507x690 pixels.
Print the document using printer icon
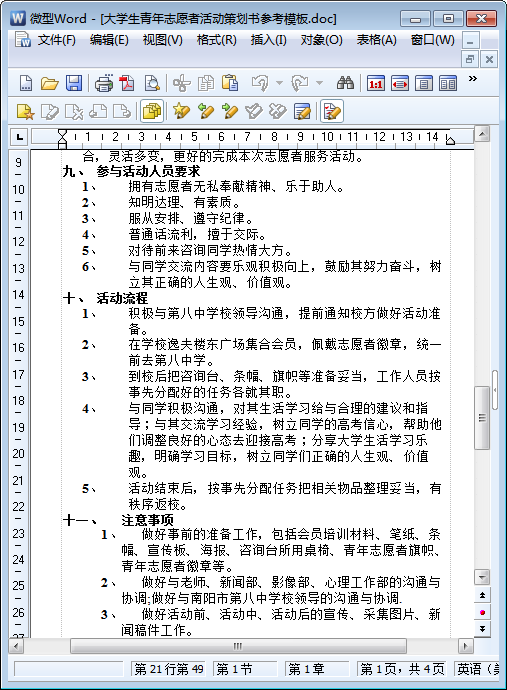coord(104,83)
